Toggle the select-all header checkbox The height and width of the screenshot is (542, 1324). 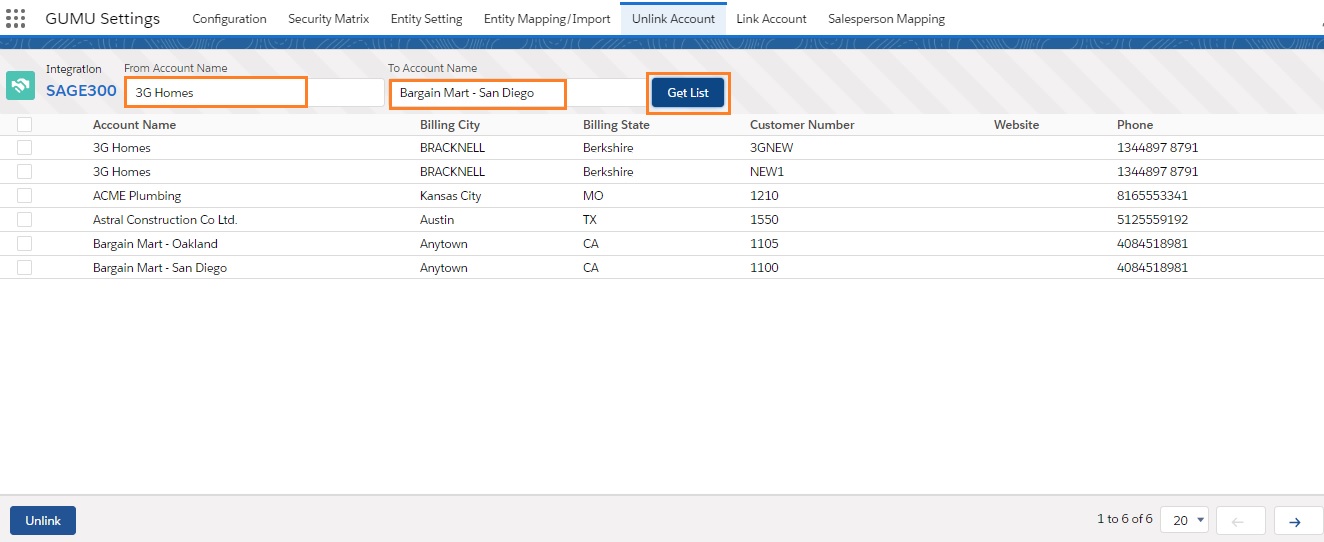tap(25, 124)
